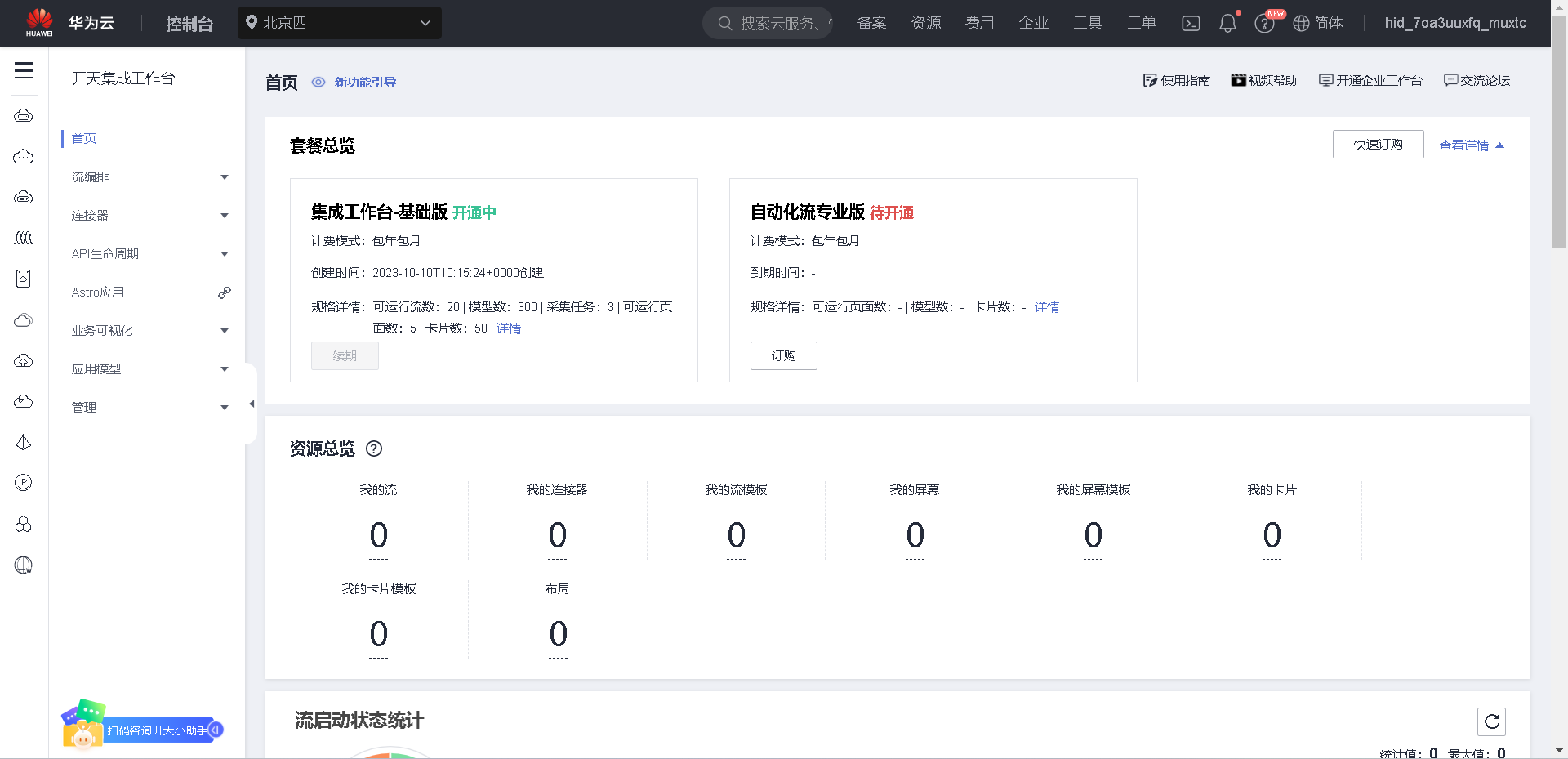Image resolution: width=1568 pixels, height=759 pixels.
Task: Click the eye icon for 新功能引导
Action: (x=318, y=83)
